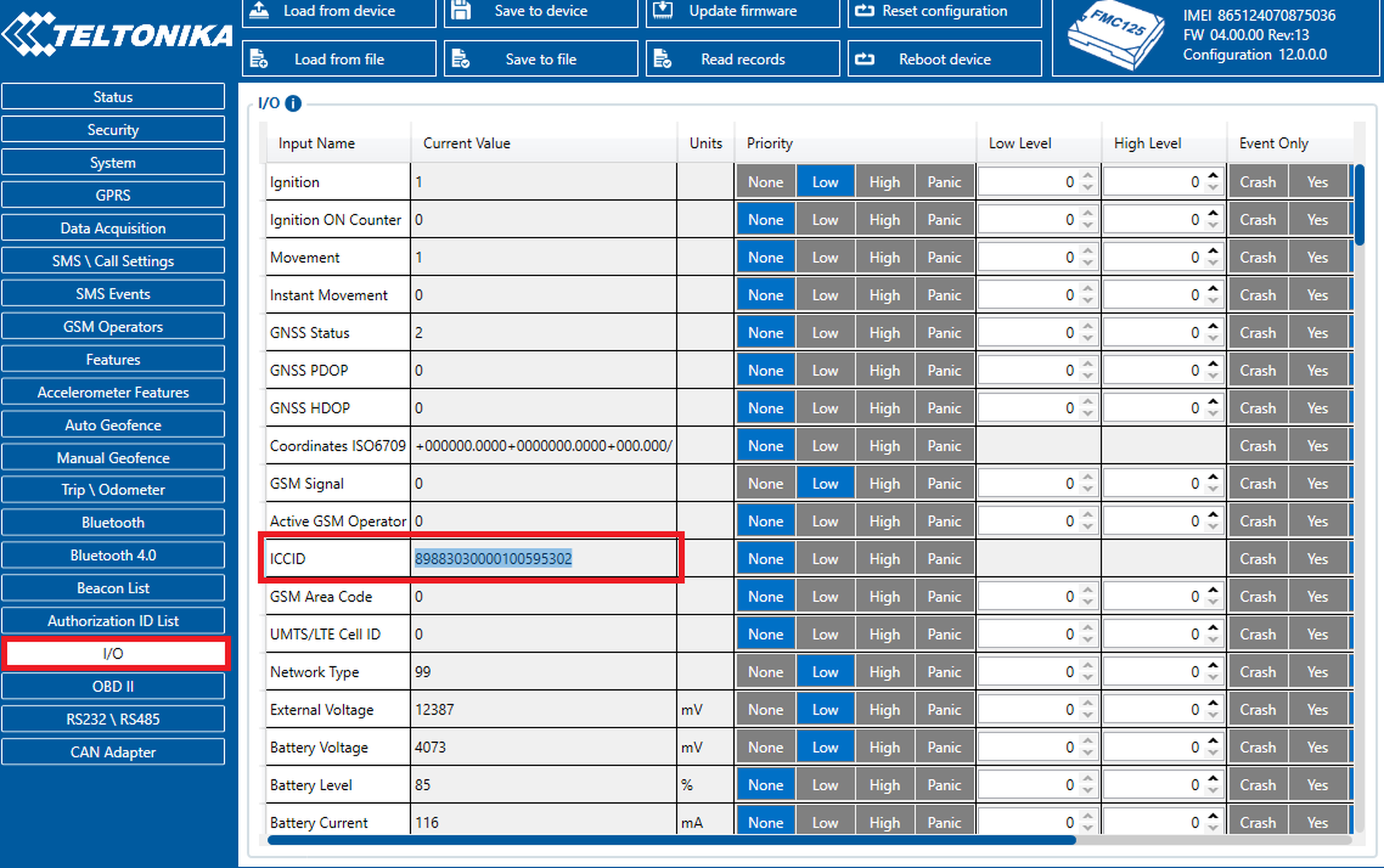Screen dimensions: 1384x868
Task: Open the GPRS section
Action: 113,195
